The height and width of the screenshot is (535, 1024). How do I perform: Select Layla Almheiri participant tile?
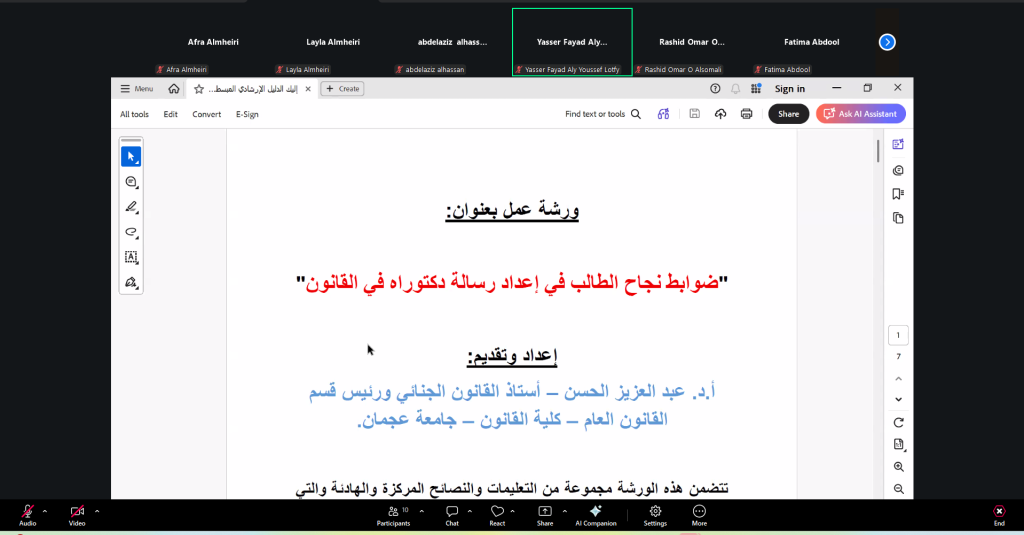333,42
